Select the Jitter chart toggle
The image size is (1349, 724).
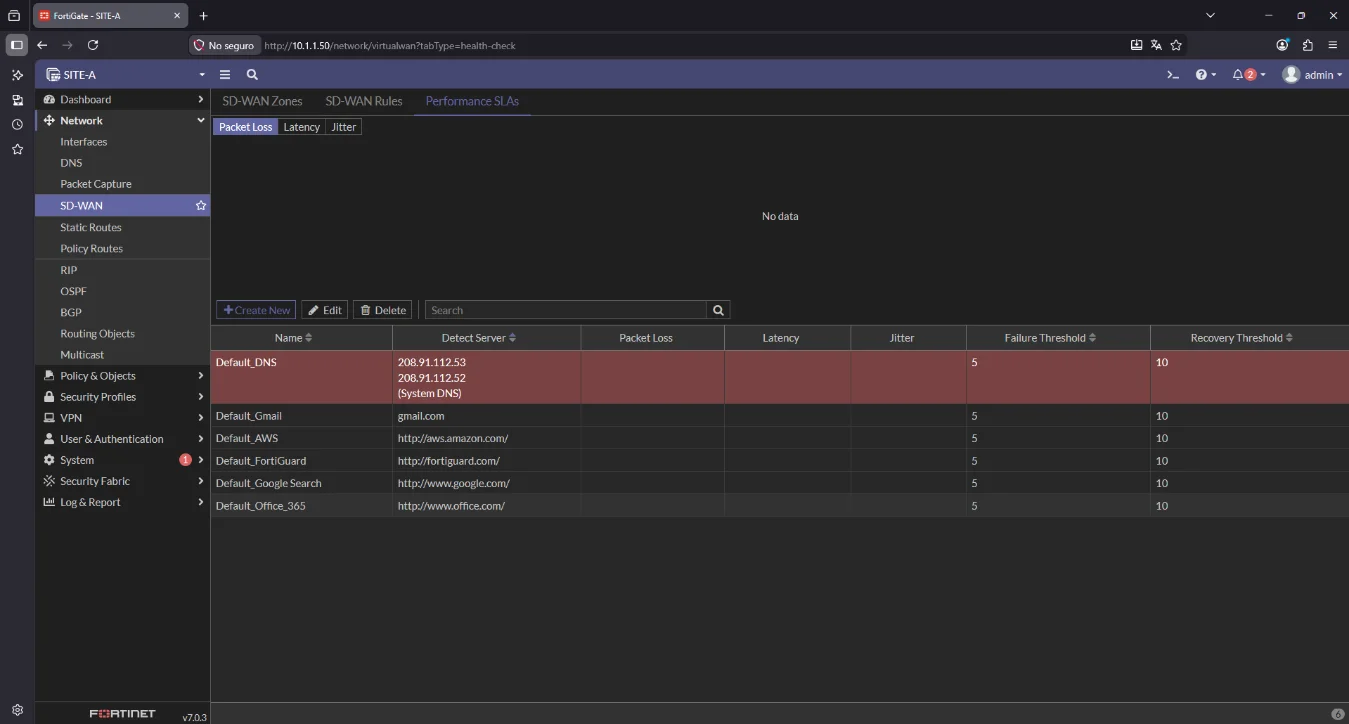343,127
